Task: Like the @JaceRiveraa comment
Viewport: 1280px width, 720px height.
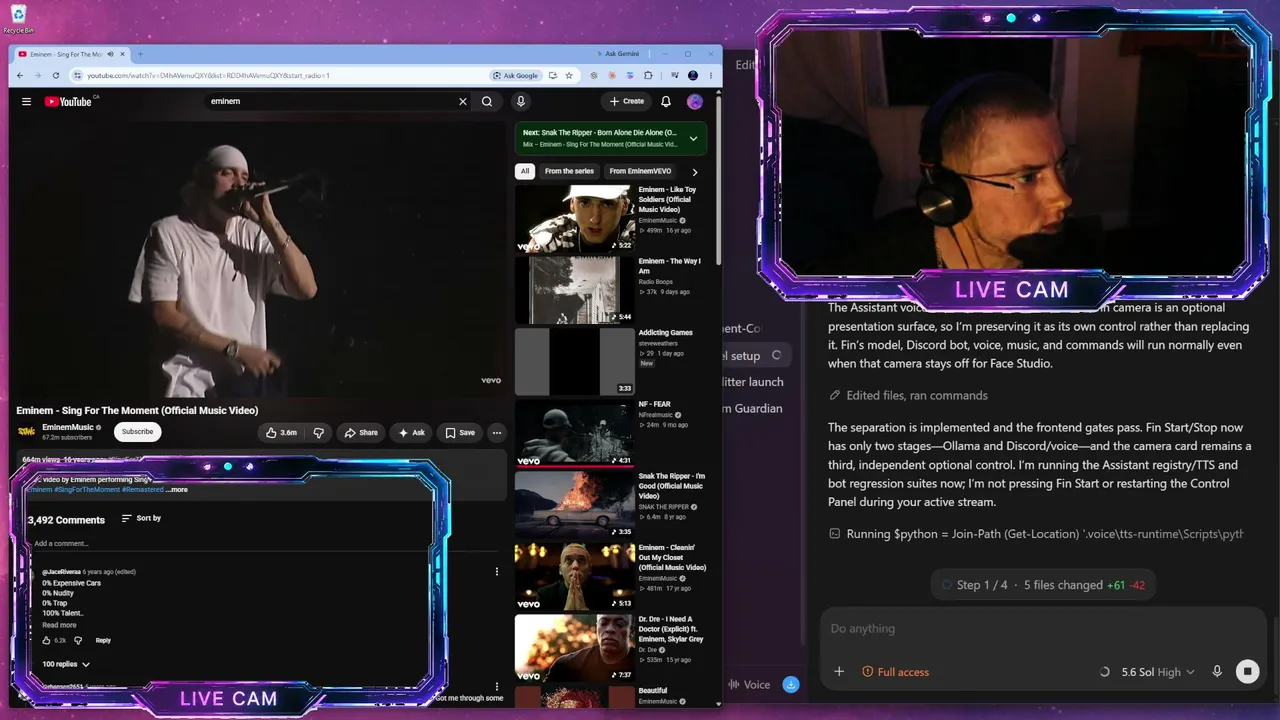Action: point(47,640)
